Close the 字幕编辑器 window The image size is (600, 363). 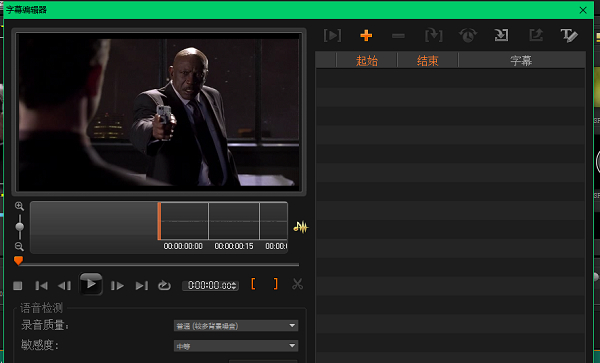coord(583,10)
